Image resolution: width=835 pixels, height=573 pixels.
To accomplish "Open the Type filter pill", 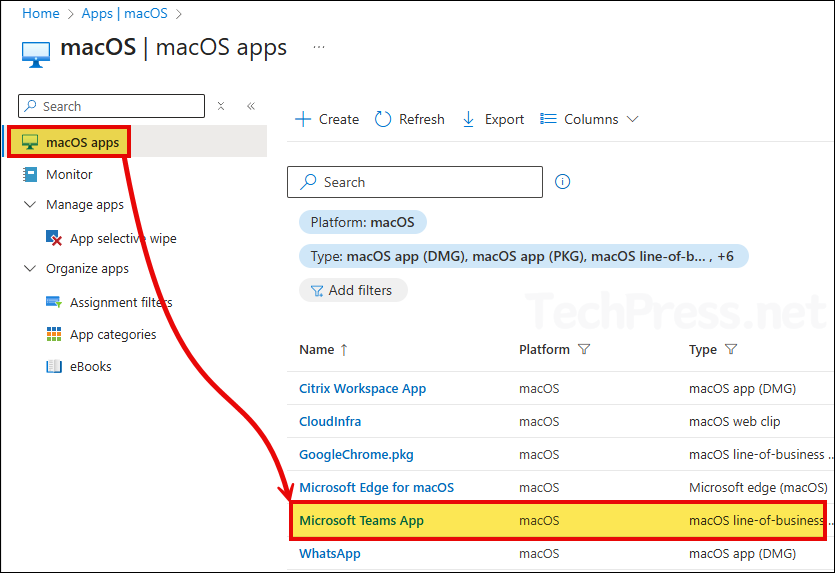I will pos(523,256).
